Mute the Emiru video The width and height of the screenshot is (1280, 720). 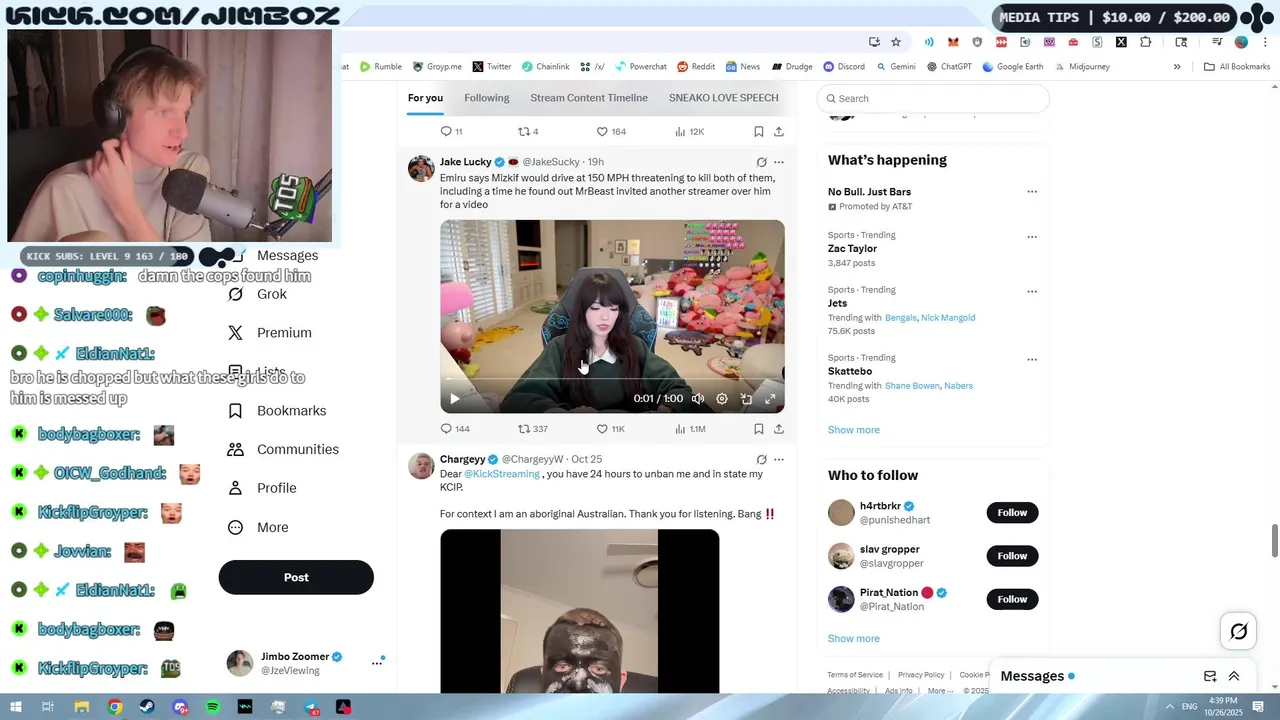tap(698, 399)
